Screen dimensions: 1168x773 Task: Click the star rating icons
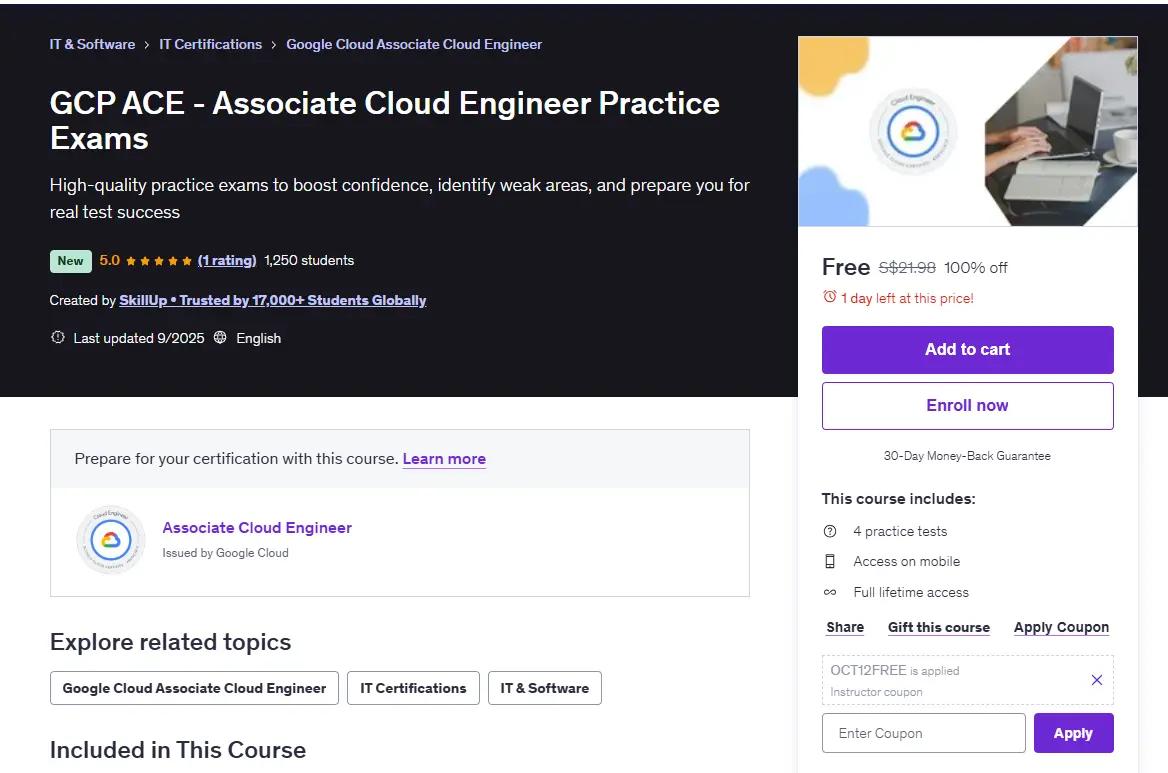(x=159, y=261)
